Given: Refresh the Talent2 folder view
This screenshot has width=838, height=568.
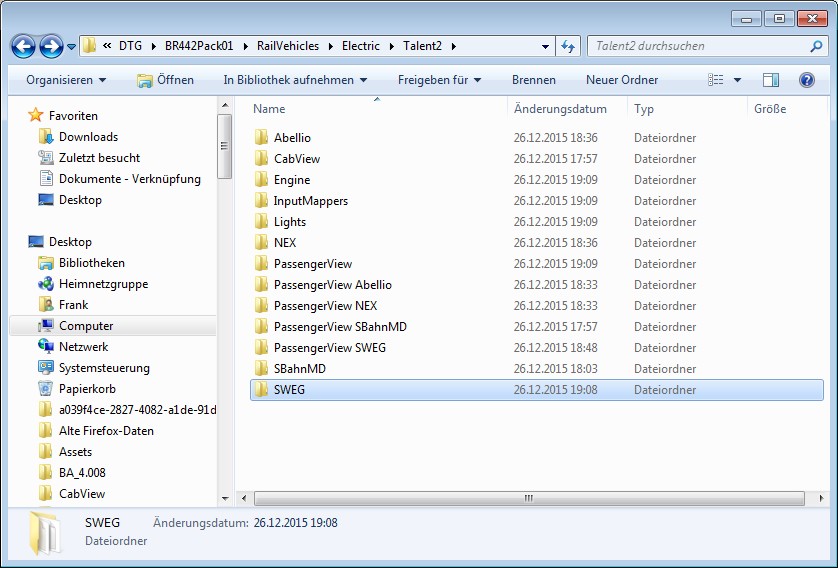Looking at the screenshot, I should 568,46.
